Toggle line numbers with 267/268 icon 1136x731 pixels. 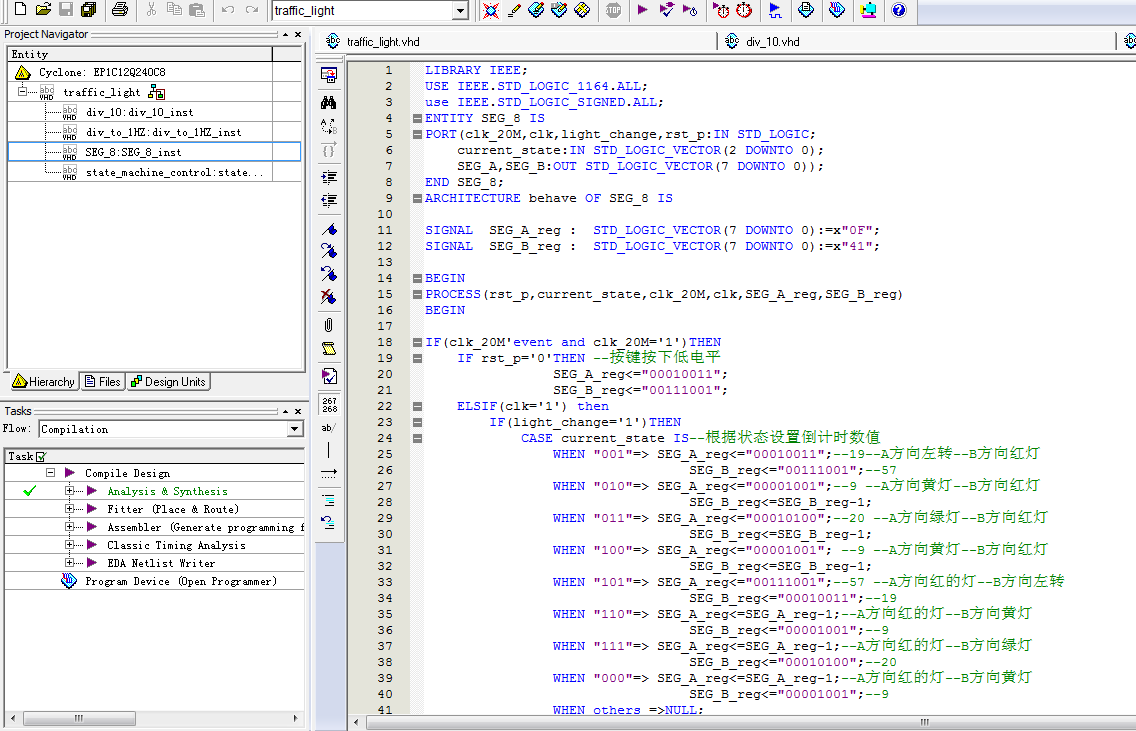click(x=328, y=404)
